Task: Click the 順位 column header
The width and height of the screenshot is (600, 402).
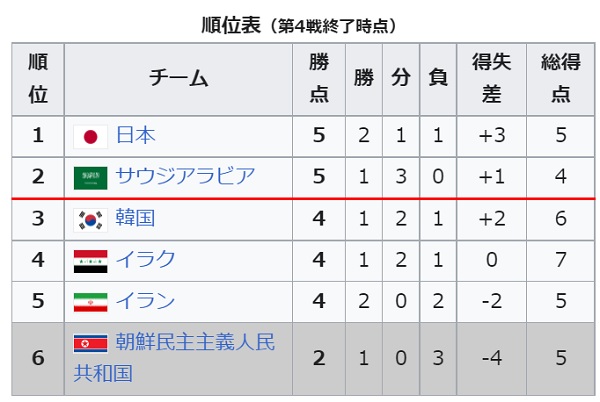Action: tap(38, 78)
